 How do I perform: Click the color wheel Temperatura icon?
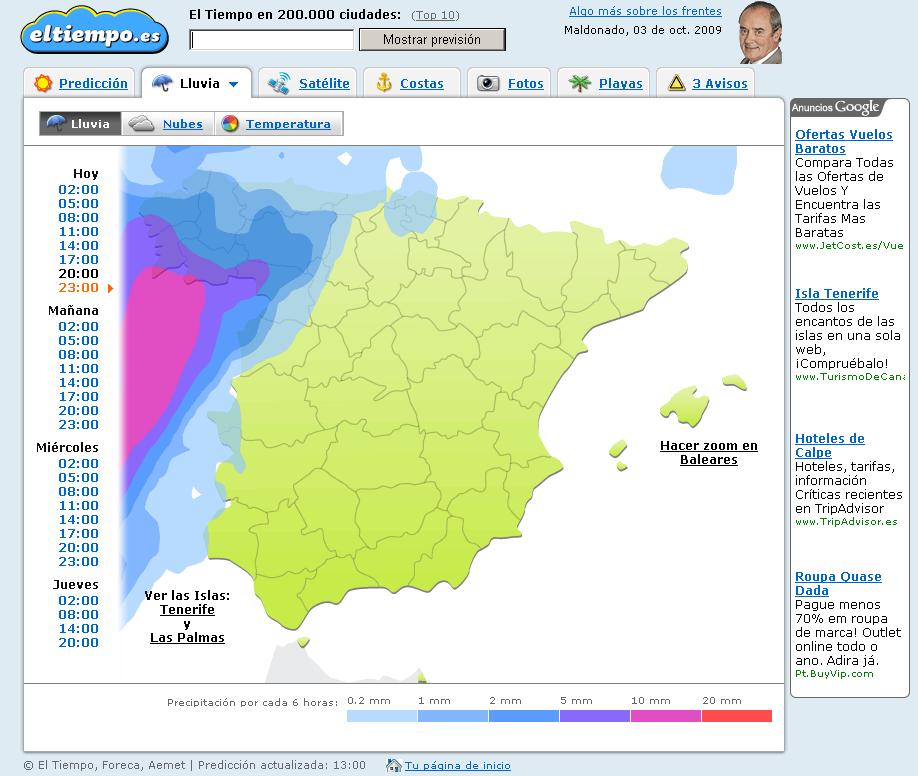pyautogui.click(x=230, y=124)
